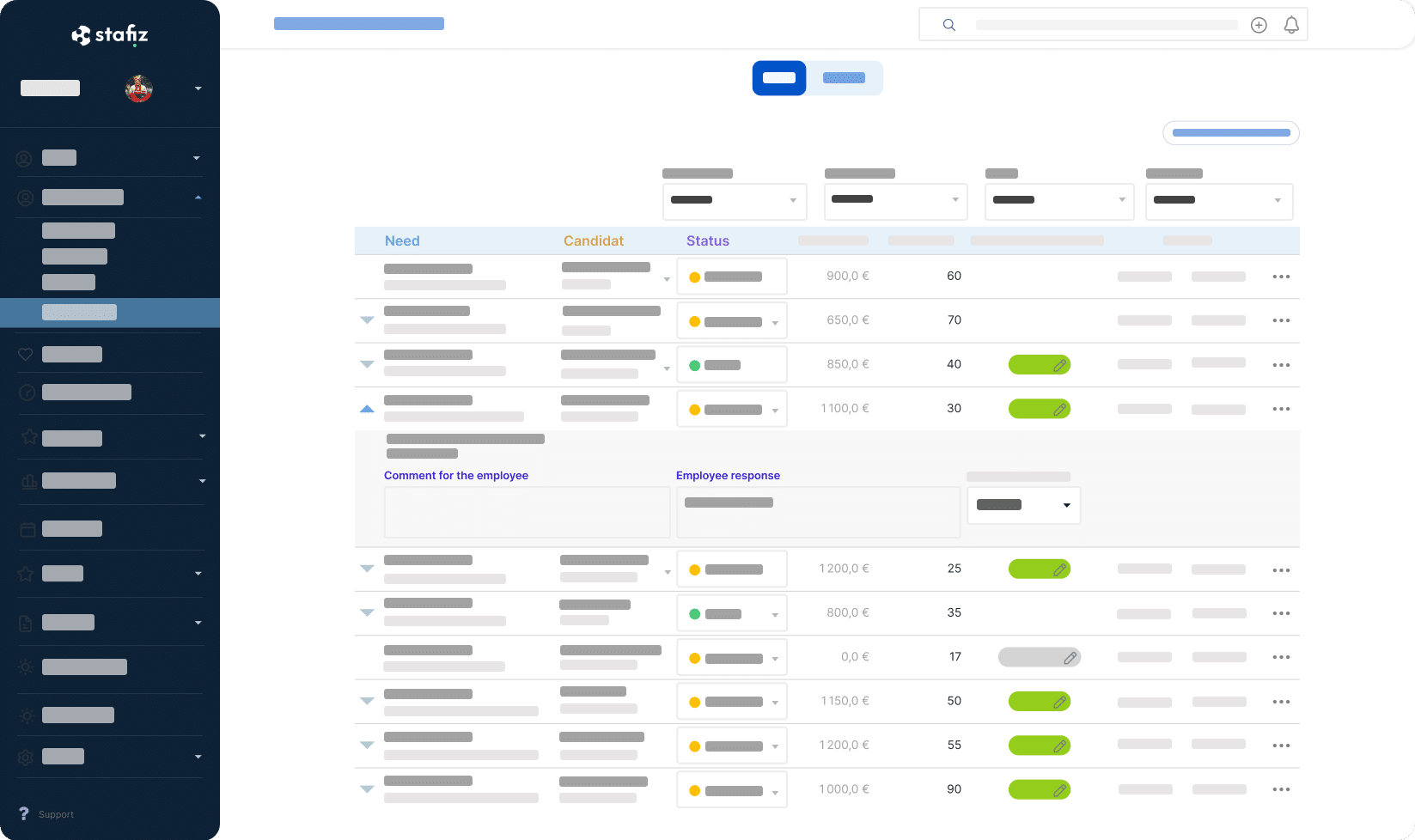This screenshot has height=840, width=1415.
Task: Click the rounded outline button above the filters
Action: pyautogui.click(x=1230, y=133)
